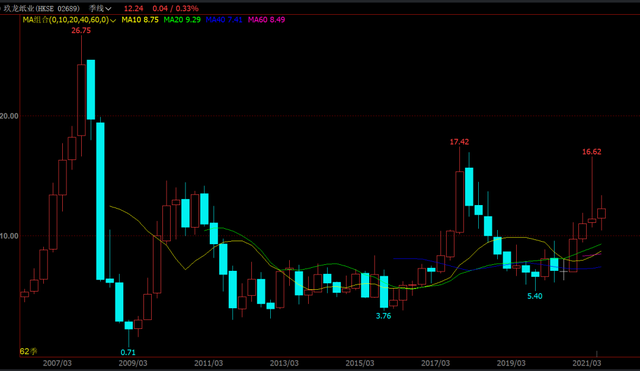The width and height of the screenshot is (640, 371).
Task: Click the magenta MA60 8.49 legend
Action: (267, 20)
